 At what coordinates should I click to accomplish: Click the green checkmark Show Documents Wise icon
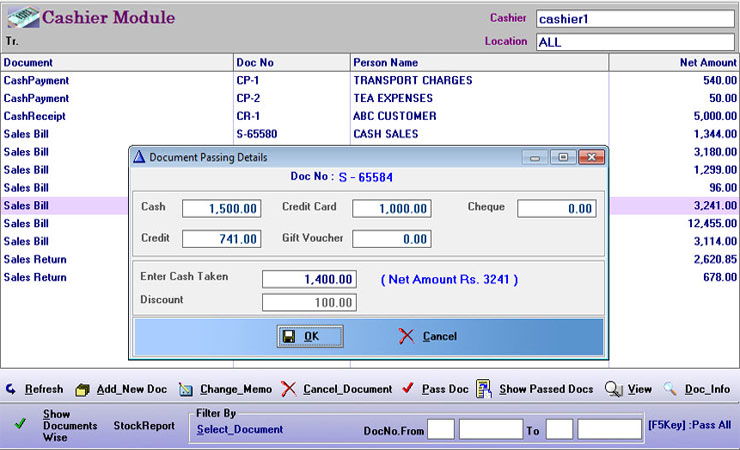tap(20, 424)
